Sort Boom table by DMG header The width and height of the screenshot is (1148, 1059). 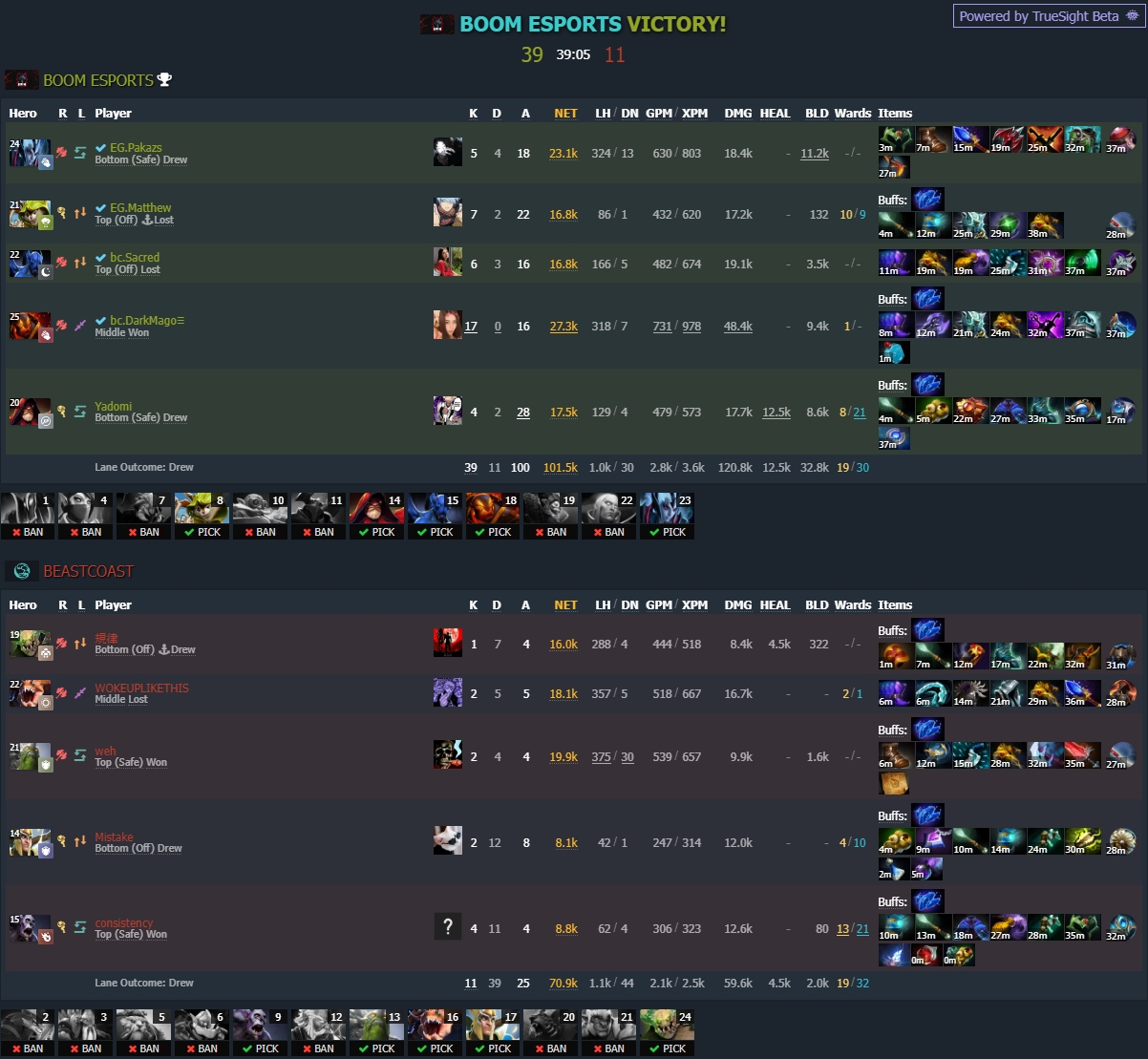coord(738,113)
